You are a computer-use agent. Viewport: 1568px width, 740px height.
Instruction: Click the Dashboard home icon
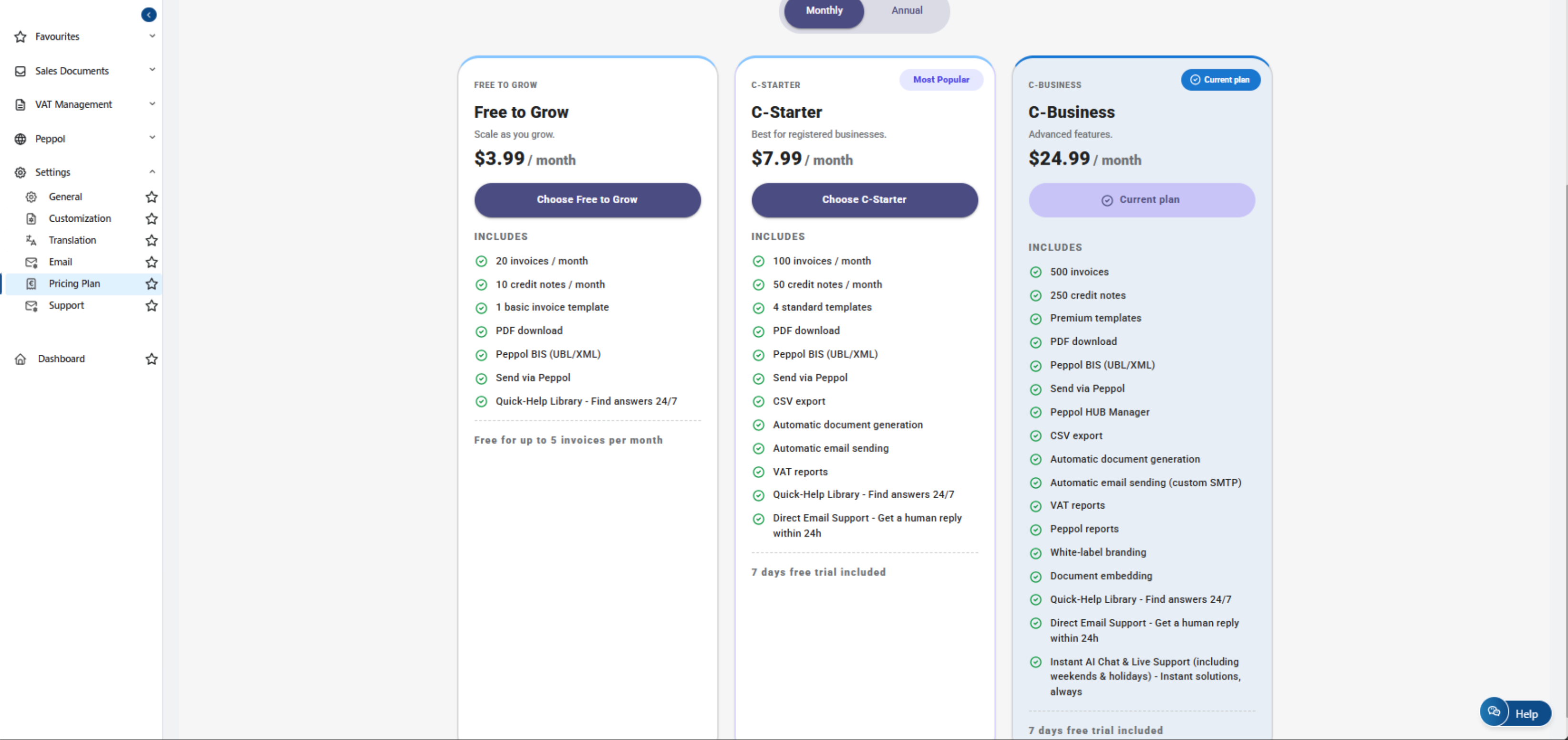click(21, 359)
